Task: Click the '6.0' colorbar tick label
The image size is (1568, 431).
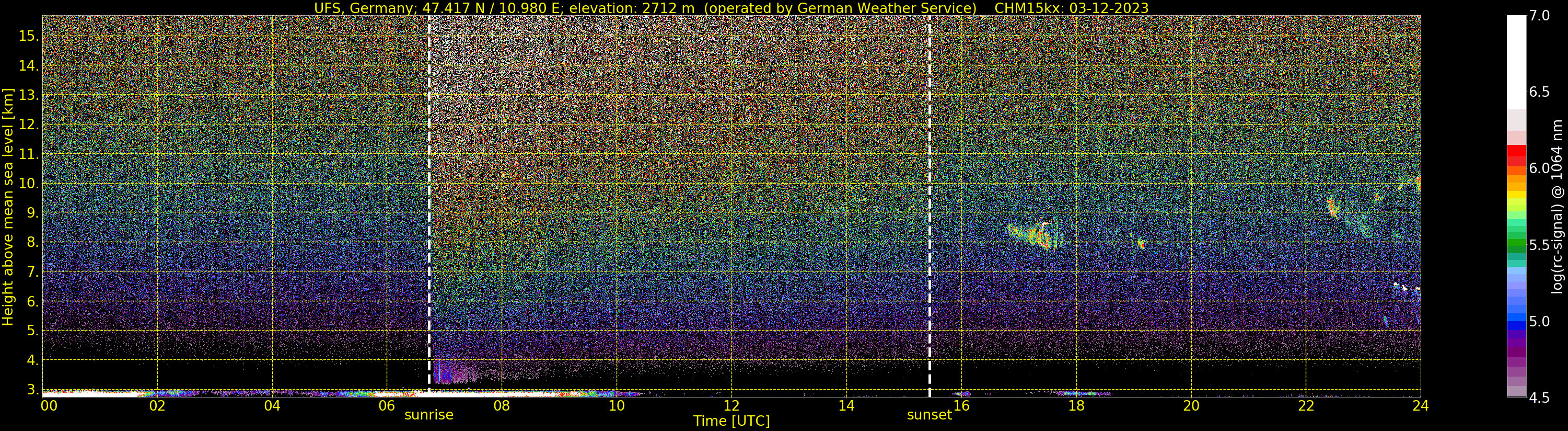Action: pos(1539,168)
